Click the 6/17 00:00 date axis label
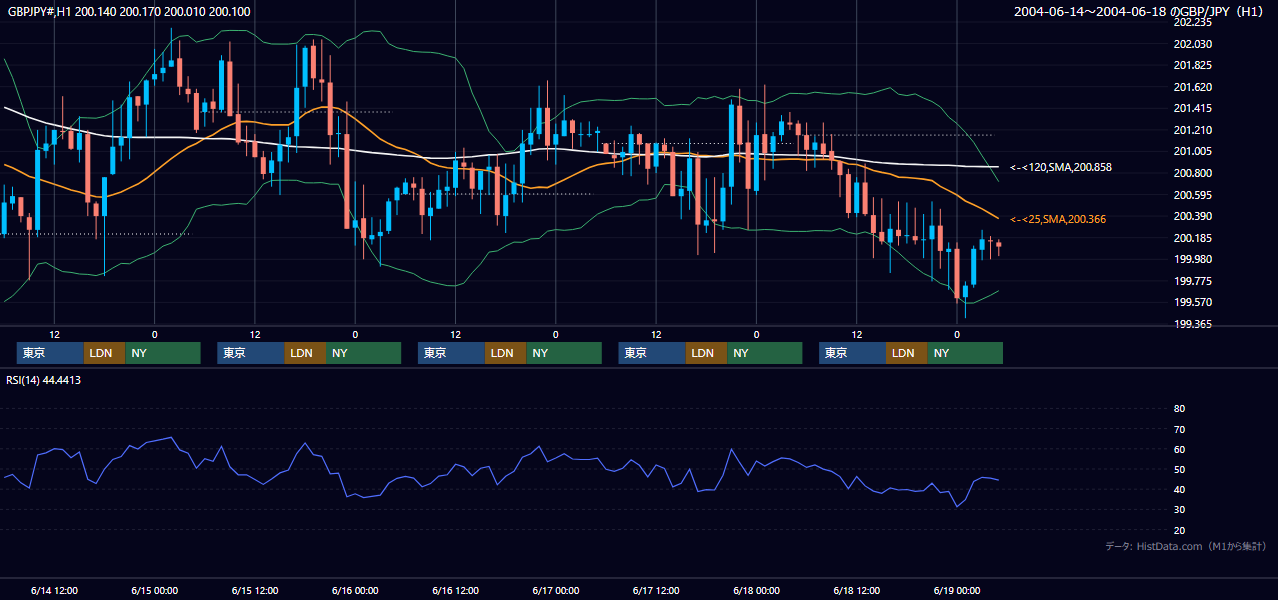 coord(556,591)
